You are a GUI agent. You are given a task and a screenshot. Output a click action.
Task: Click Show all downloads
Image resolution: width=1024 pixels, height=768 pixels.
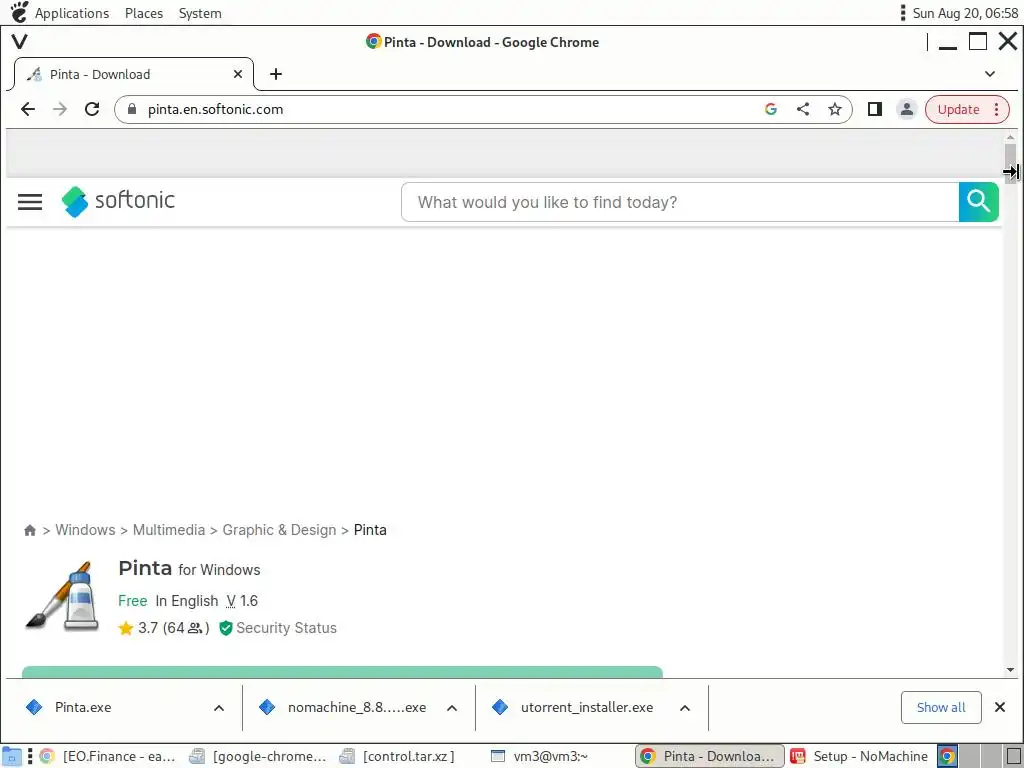pyautogui.click(x=941, y=707)
